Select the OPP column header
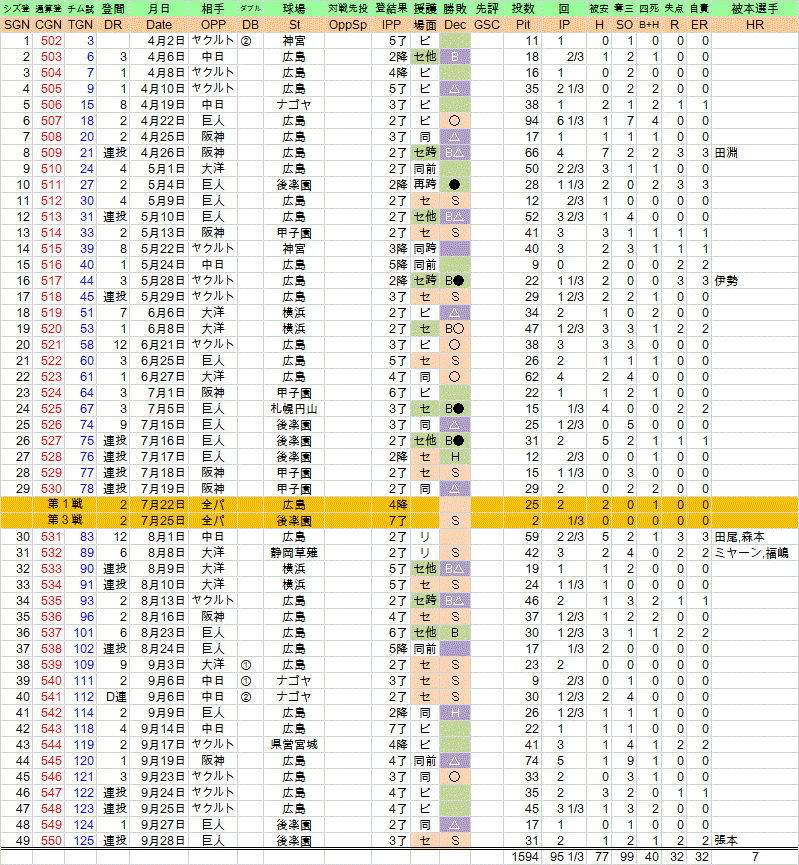 coord(213,25)
